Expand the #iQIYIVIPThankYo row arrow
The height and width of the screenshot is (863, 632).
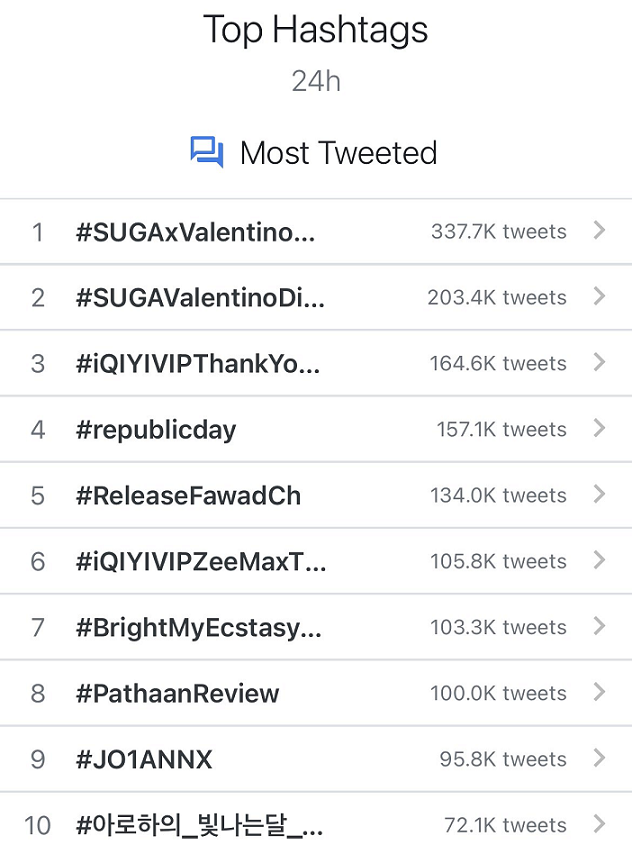[x=599, y=362]
